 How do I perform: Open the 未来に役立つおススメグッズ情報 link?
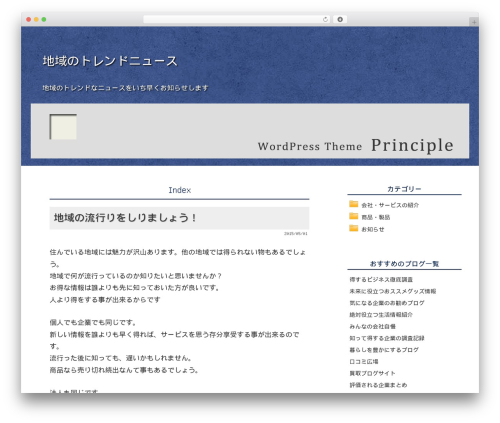coord(393,291)
